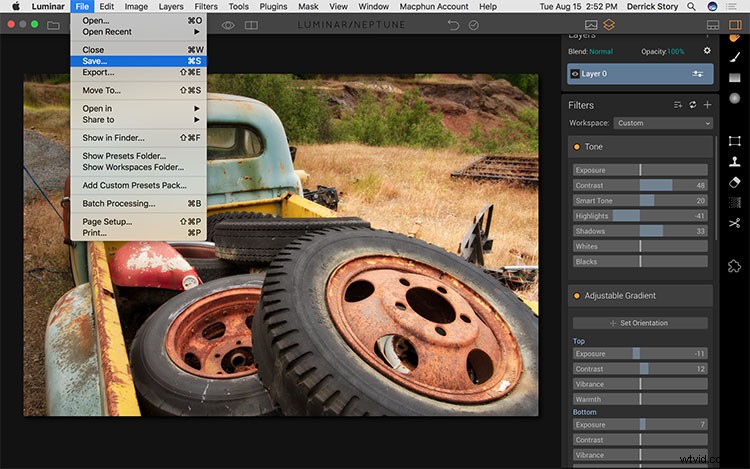750x469 pixels.
Task: Open the Filters menu in menu bar
Action: tap(206, 6)
